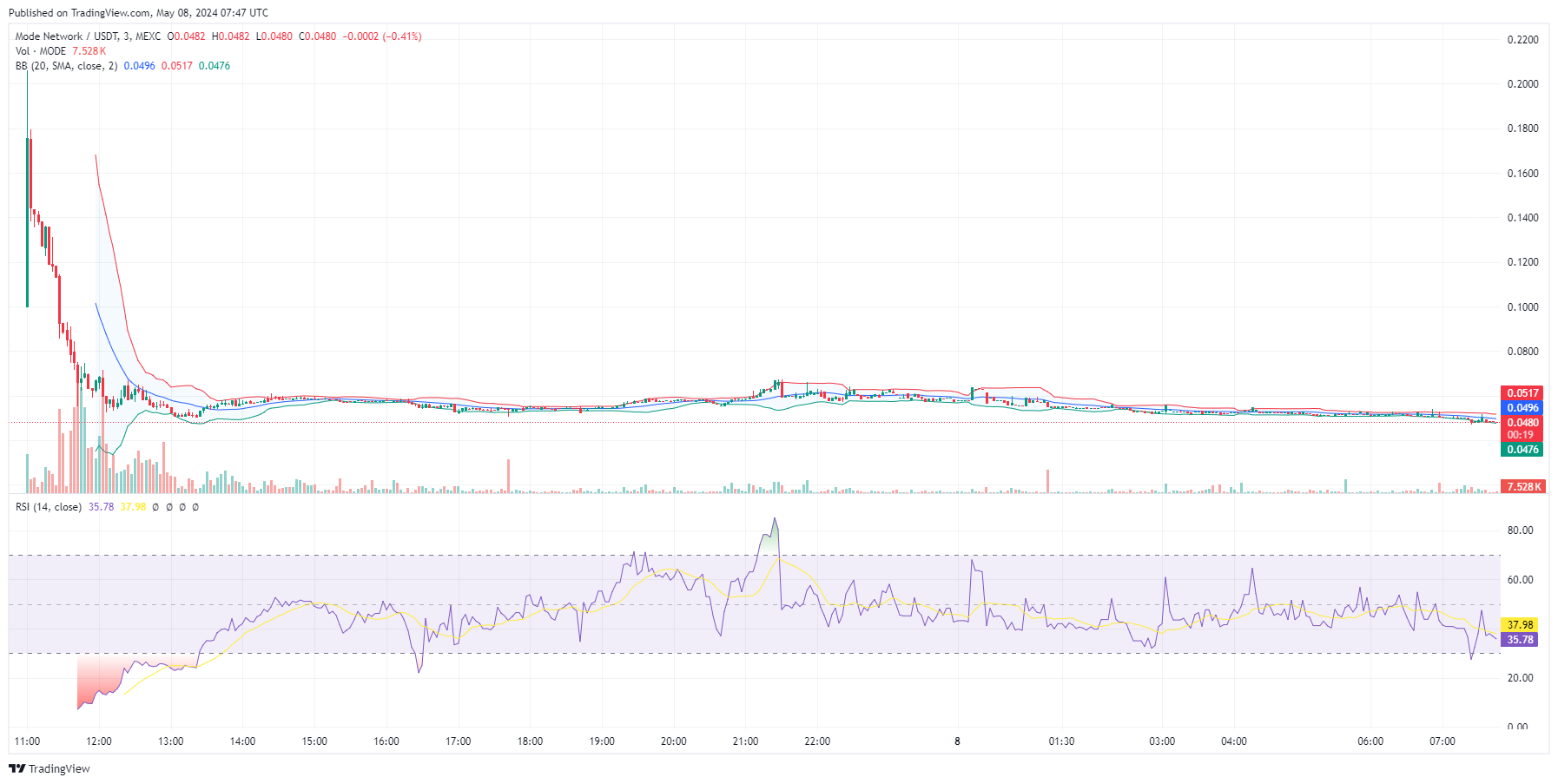Click the 0.1600 price axis label

pyautogui.click(x=1522, y=174)
